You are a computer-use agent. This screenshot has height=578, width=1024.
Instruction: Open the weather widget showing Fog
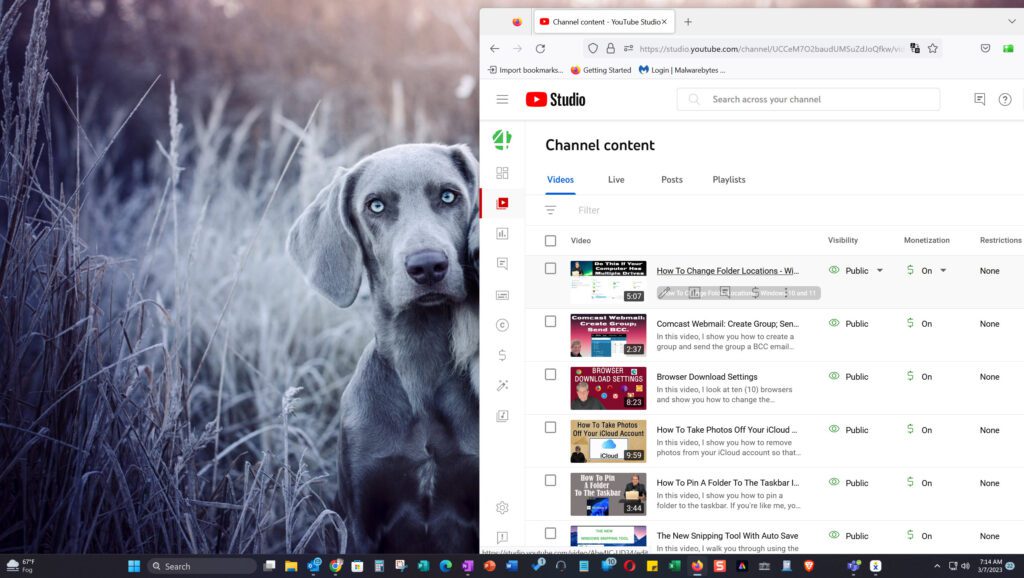coord(20,566)
